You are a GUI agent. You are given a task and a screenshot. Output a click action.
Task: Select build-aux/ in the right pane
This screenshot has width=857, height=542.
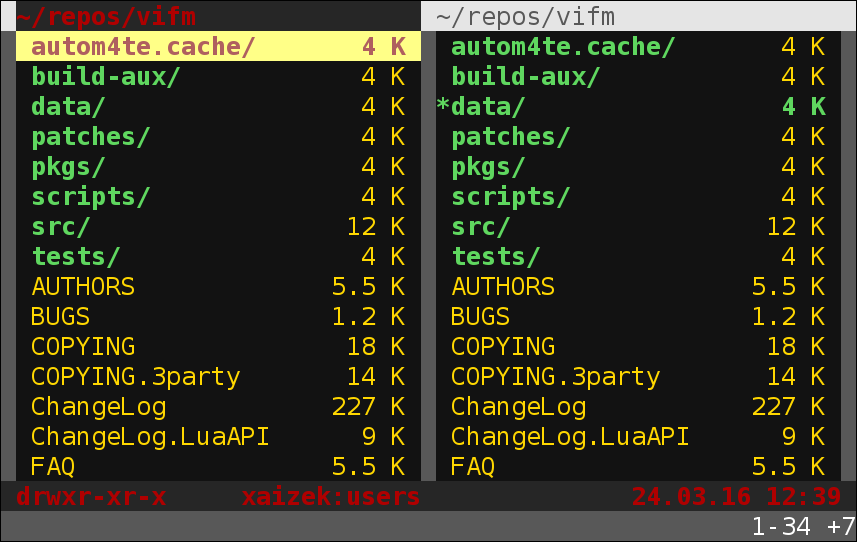click(x=638, y=76)
